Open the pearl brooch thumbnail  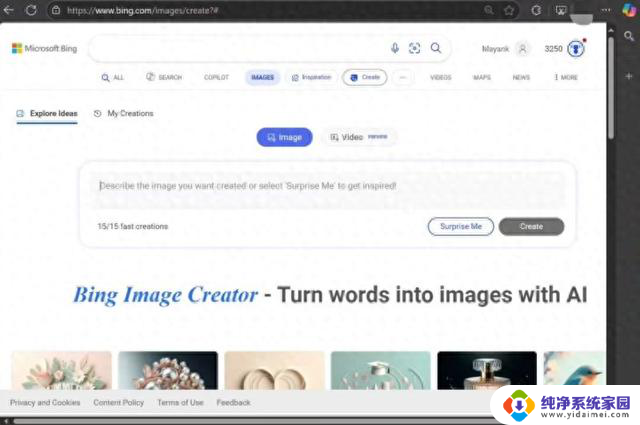(168, 370)
